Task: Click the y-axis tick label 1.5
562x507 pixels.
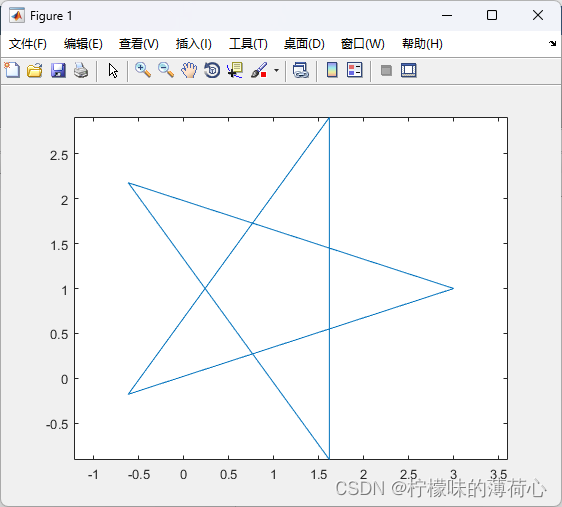Action: click(59, 245)
